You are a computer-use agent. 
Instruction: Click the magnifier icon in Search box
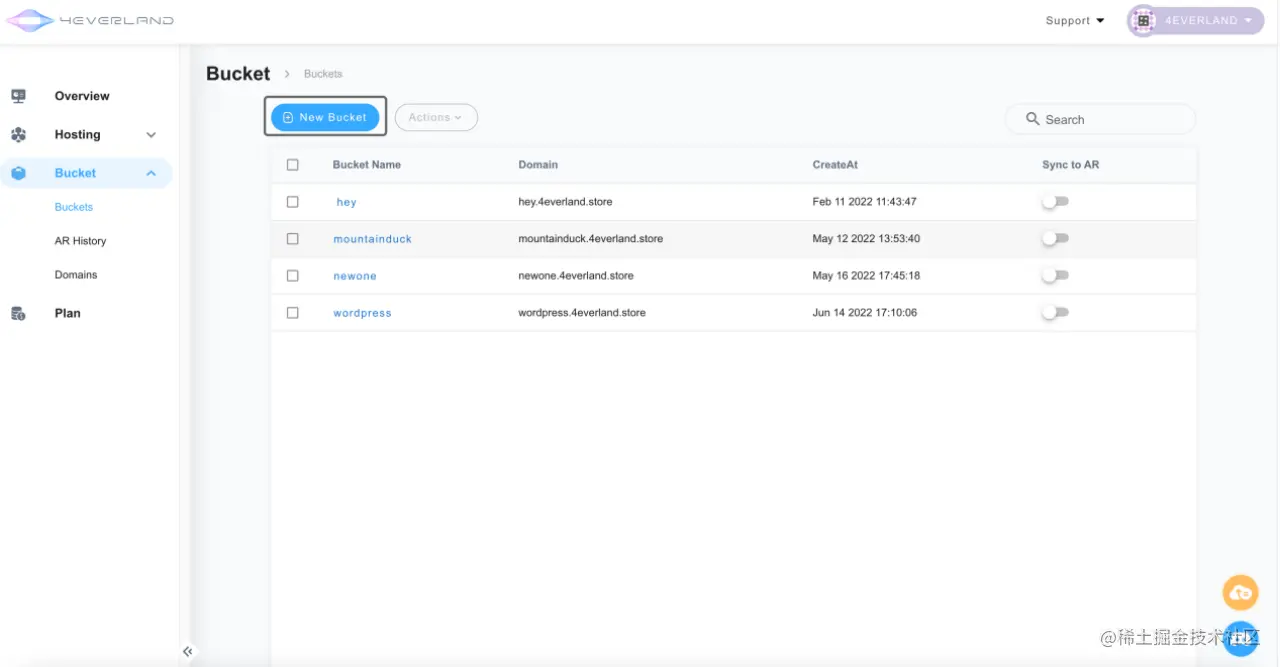click(x=1033, y=119)
